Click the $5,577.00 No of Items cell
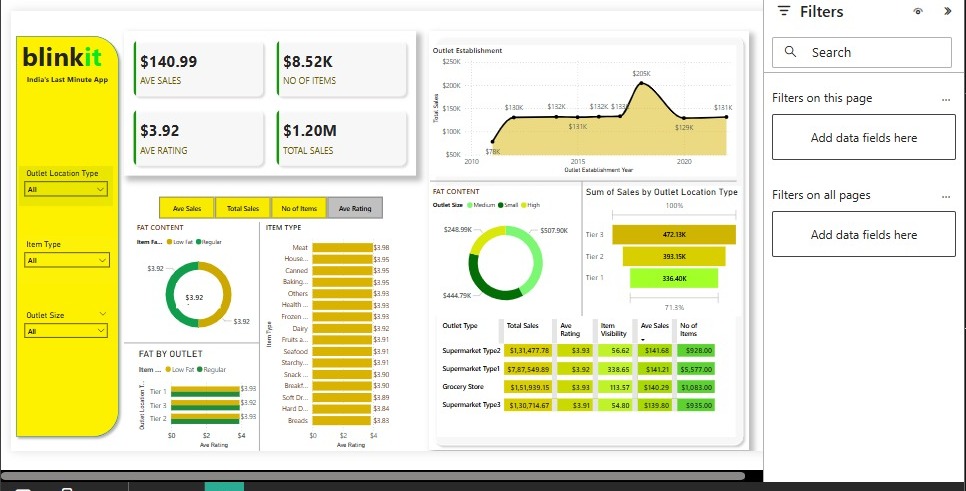The image size is (966, 491). coord(696,369)
